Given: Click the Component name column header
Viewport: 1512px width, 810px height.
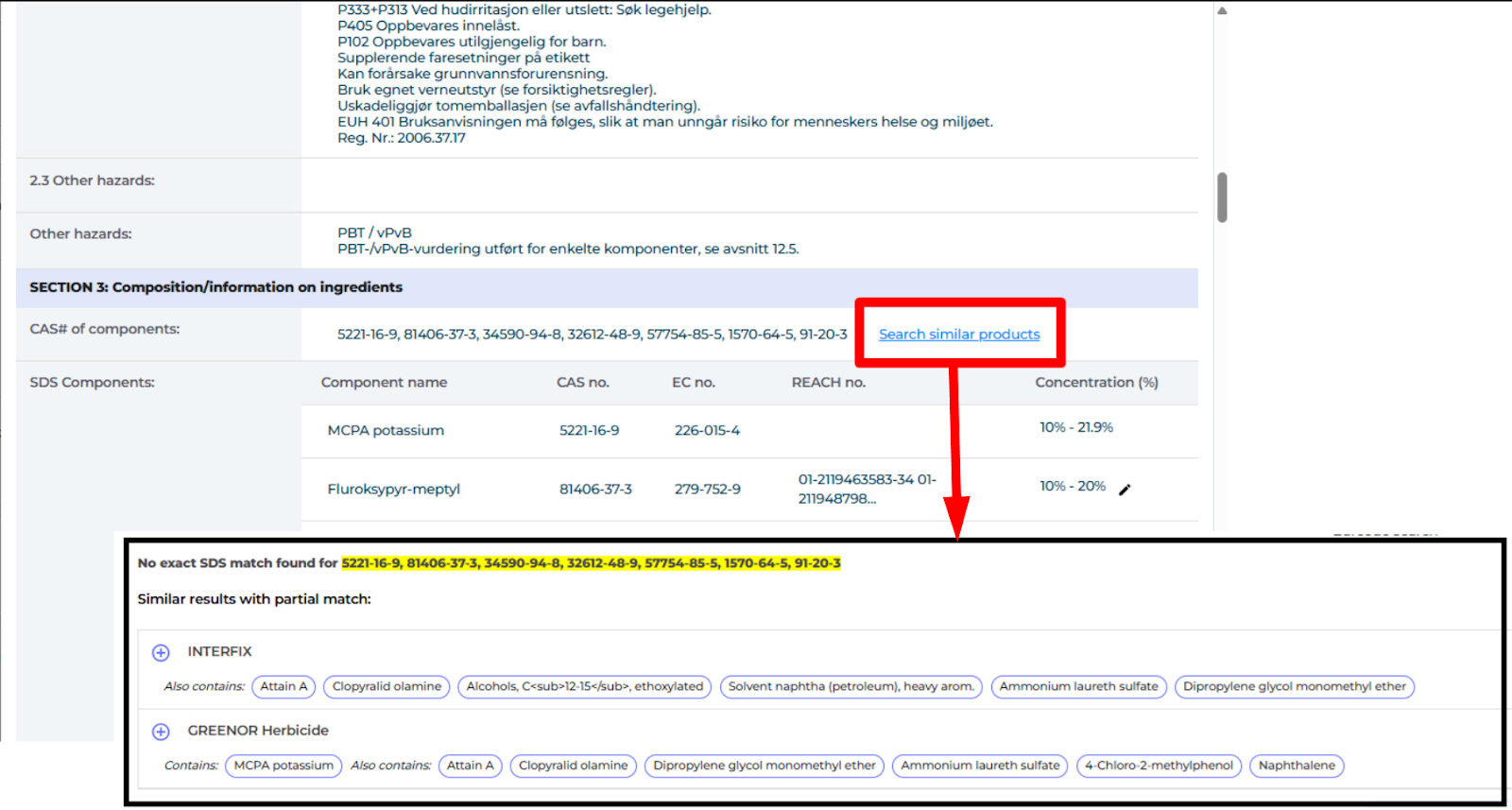Looking at the screenshot, I should (x=384, y=383).
